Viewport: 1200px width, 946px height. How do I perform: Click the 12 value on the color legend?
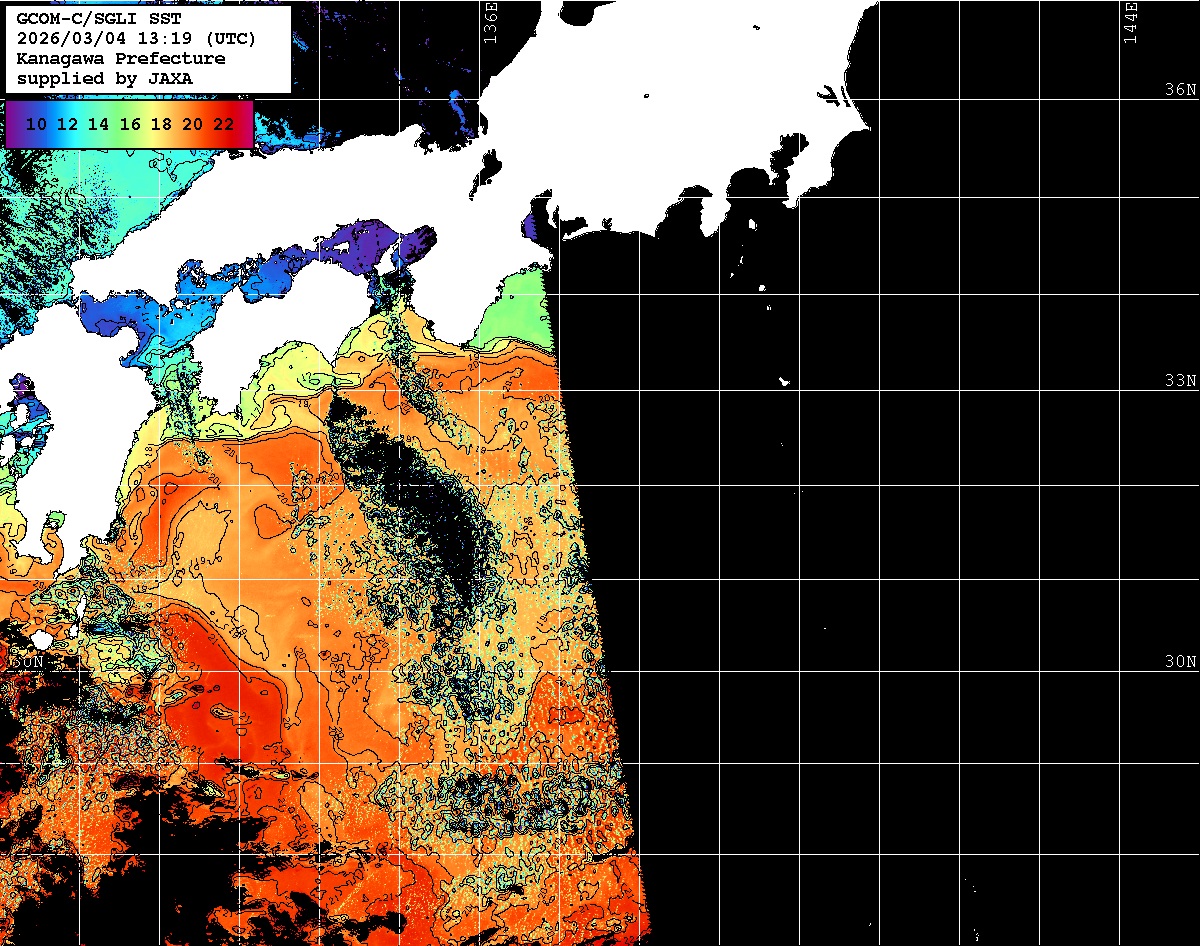68,124
